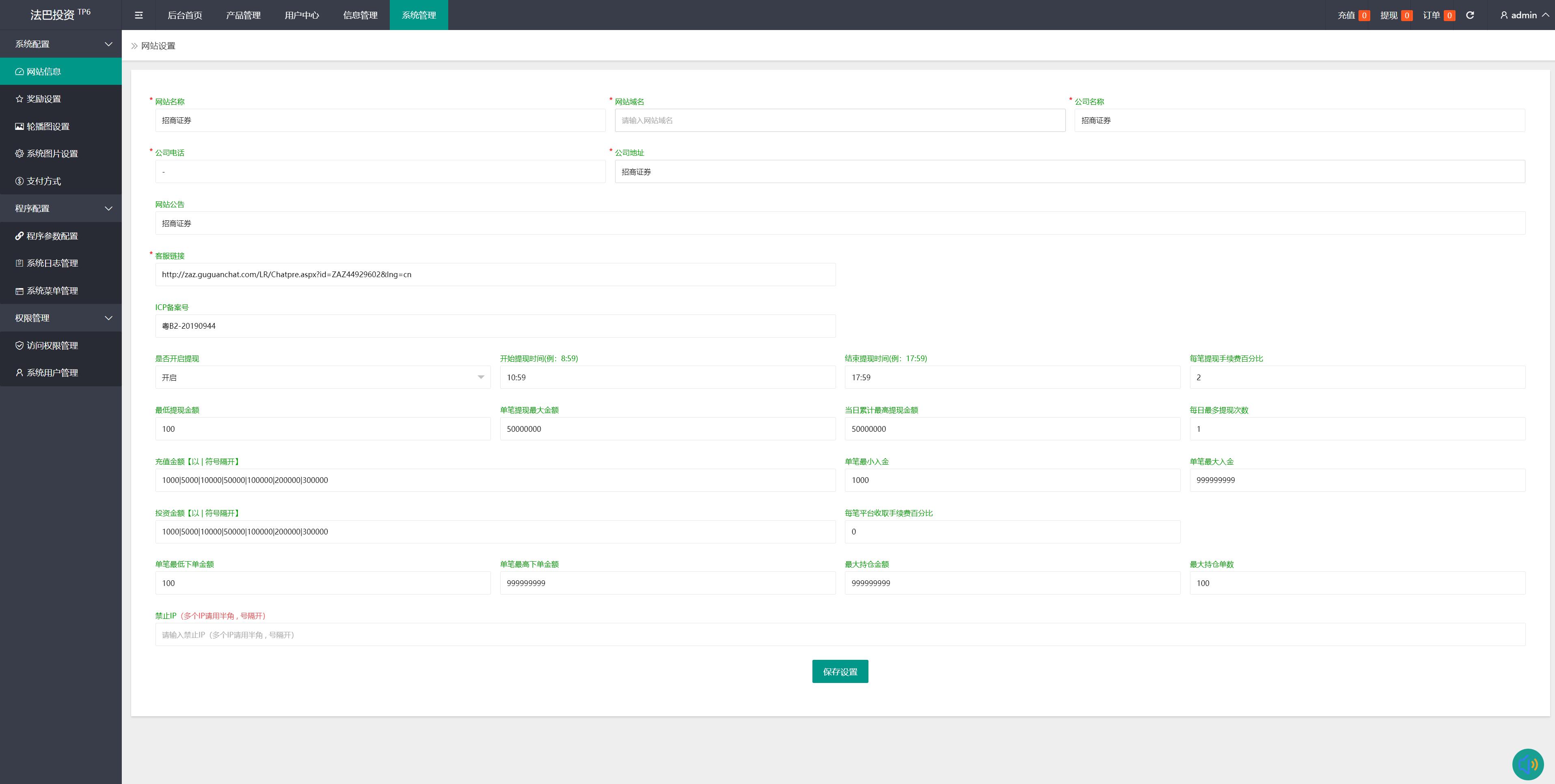
Task: Open 访问权限管理 shield icon item
Action: 52,345
